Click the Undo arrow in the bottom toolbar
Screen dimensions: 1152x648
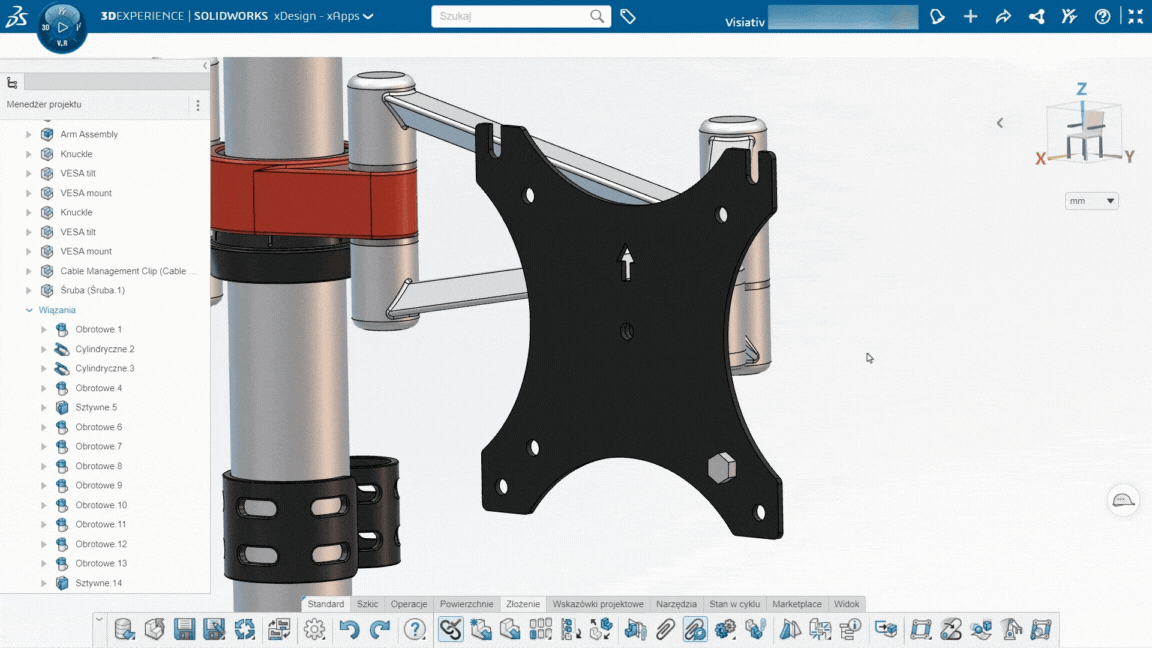pos(350,630)
